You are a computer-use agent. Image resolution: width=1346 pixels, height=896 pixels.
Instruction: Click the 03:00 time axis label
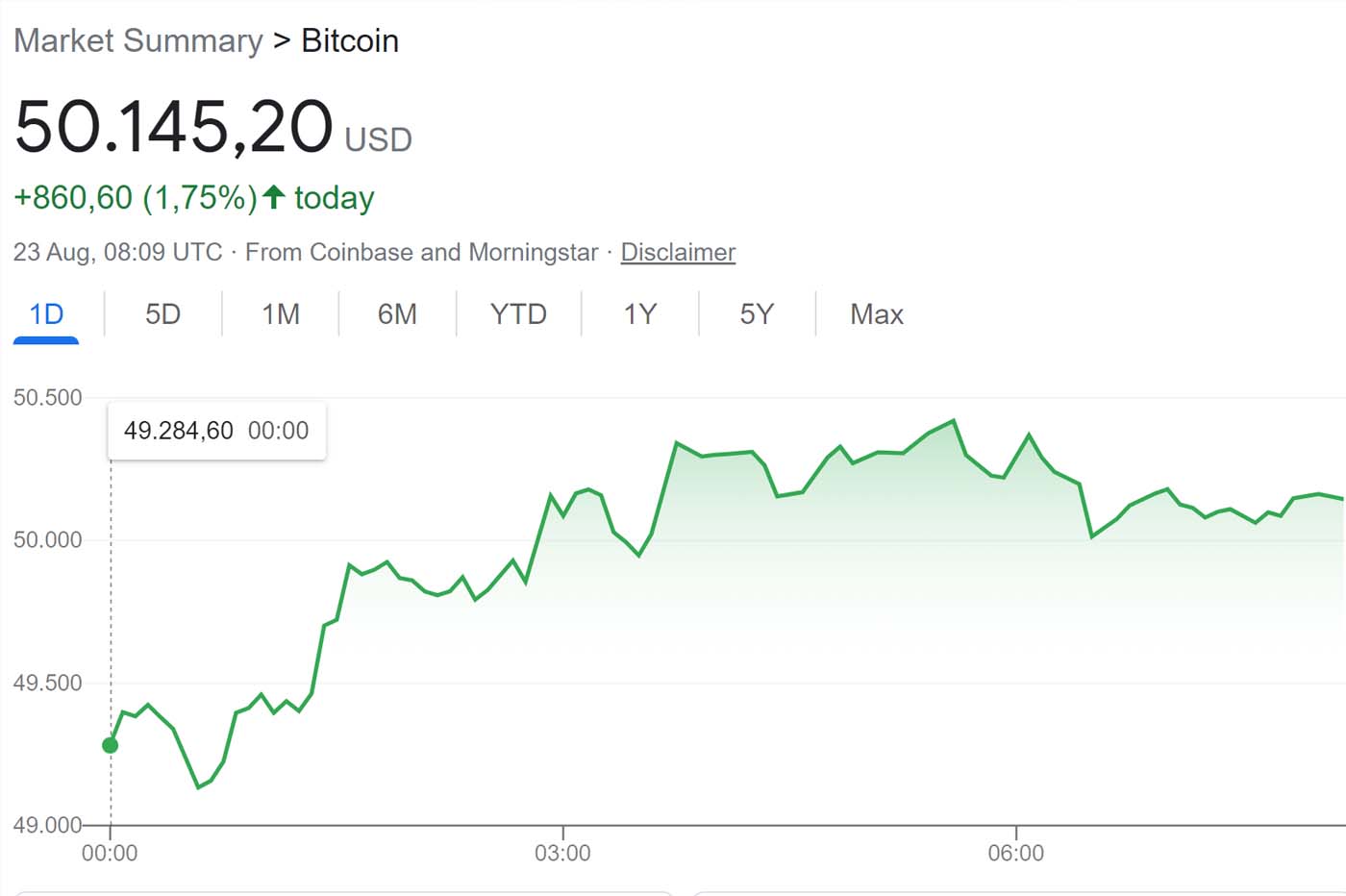(562, 853)
